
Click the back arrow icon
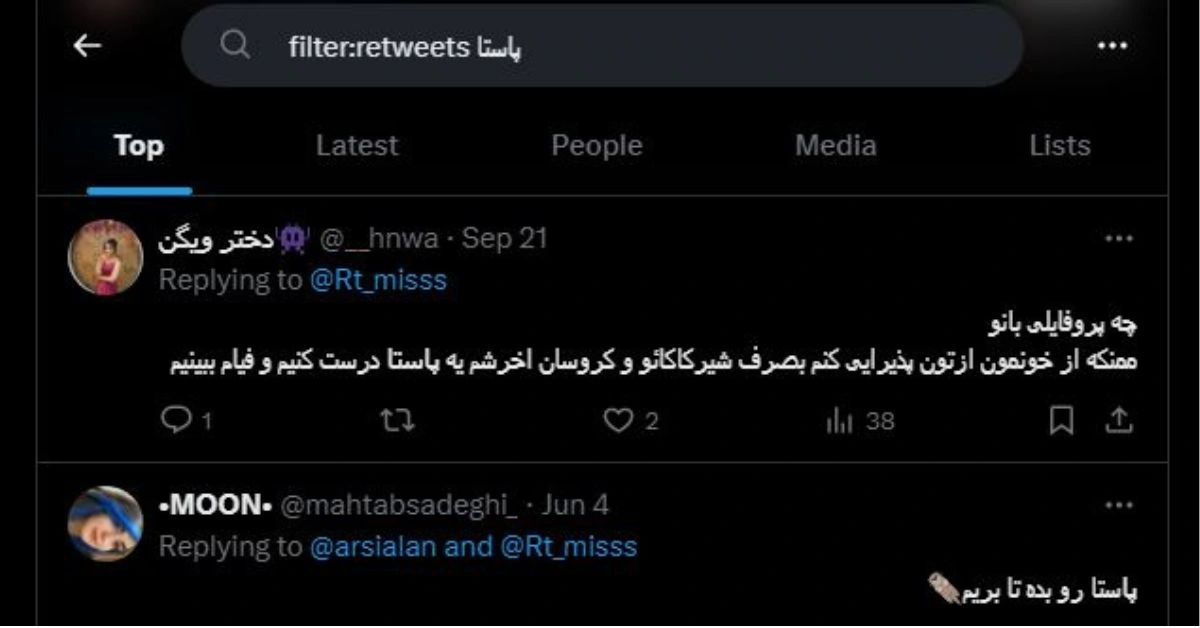pyautogui.click(x=87, y=46)
